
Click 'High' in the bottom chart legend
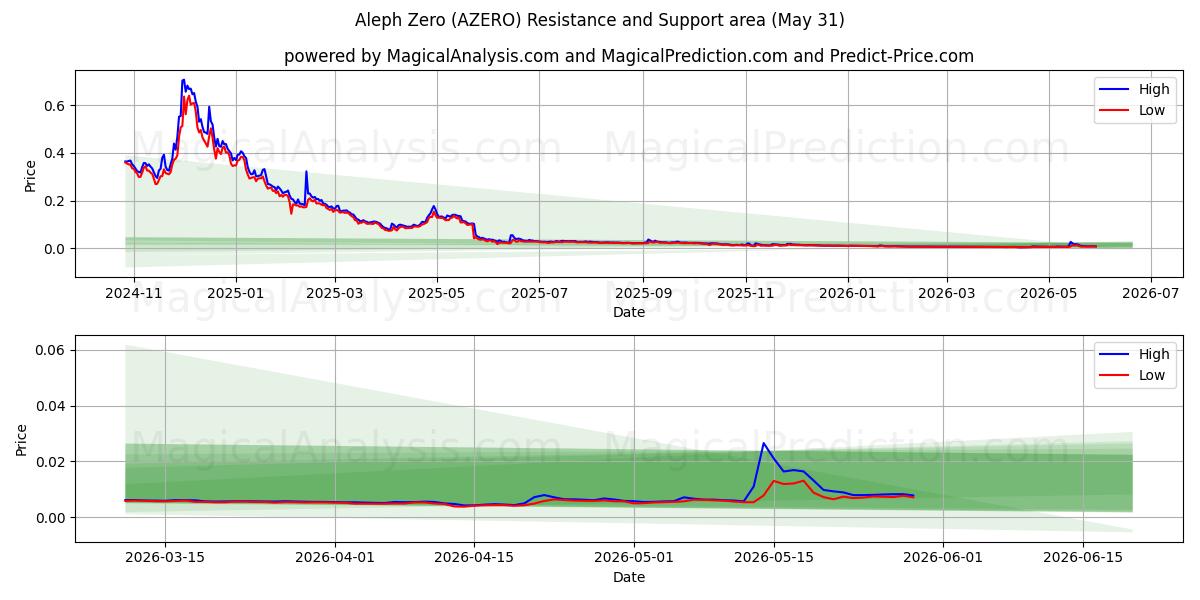[1153, 354]
